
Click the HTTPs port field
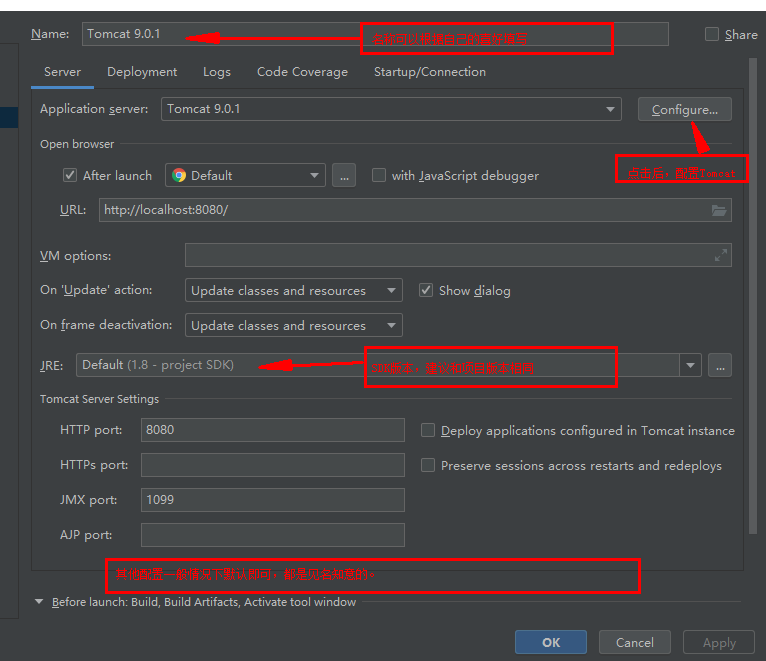click(273, 465)
